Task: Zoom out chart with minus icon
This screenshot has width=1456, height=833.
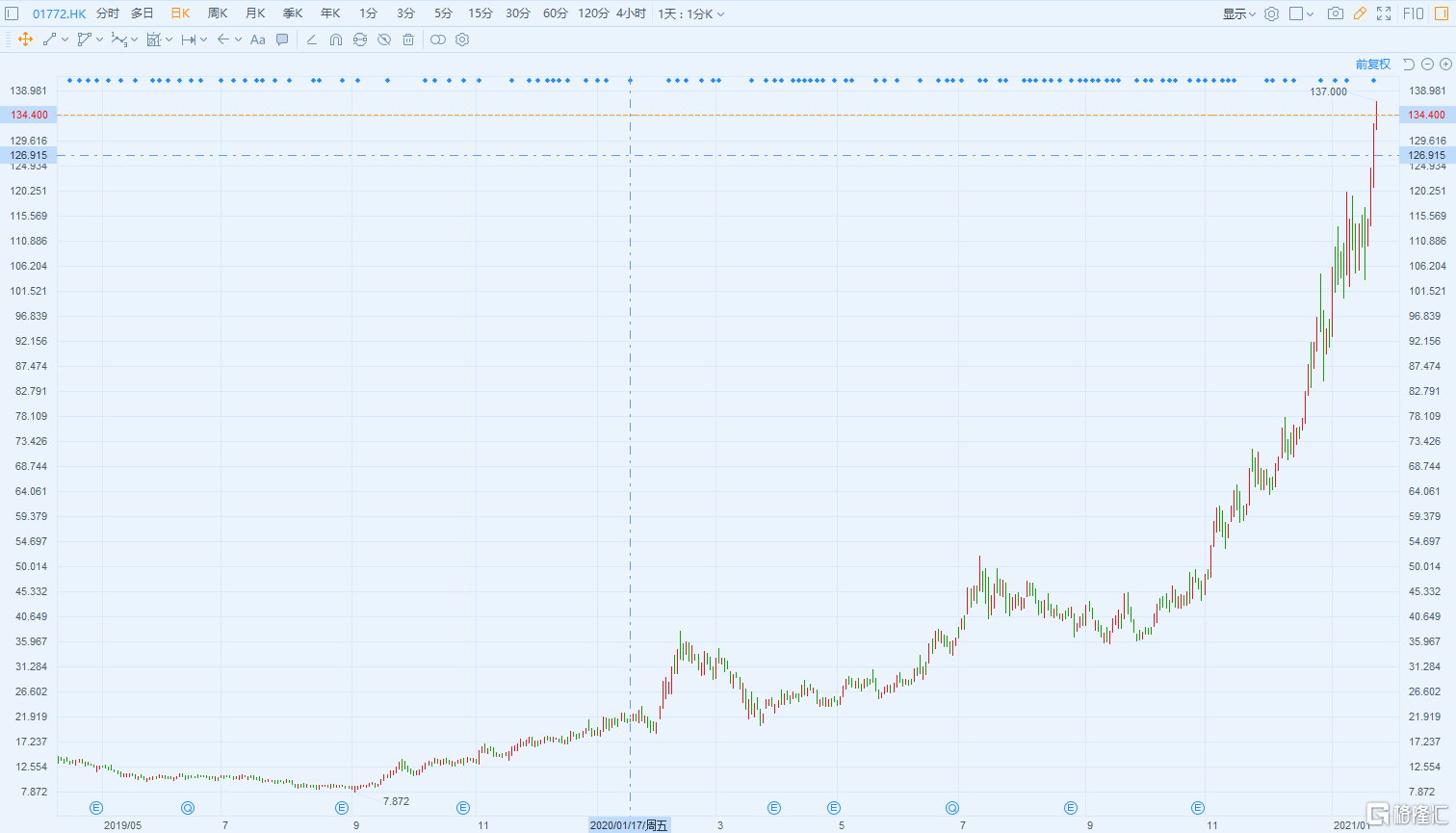Action: coord(1427,65)
